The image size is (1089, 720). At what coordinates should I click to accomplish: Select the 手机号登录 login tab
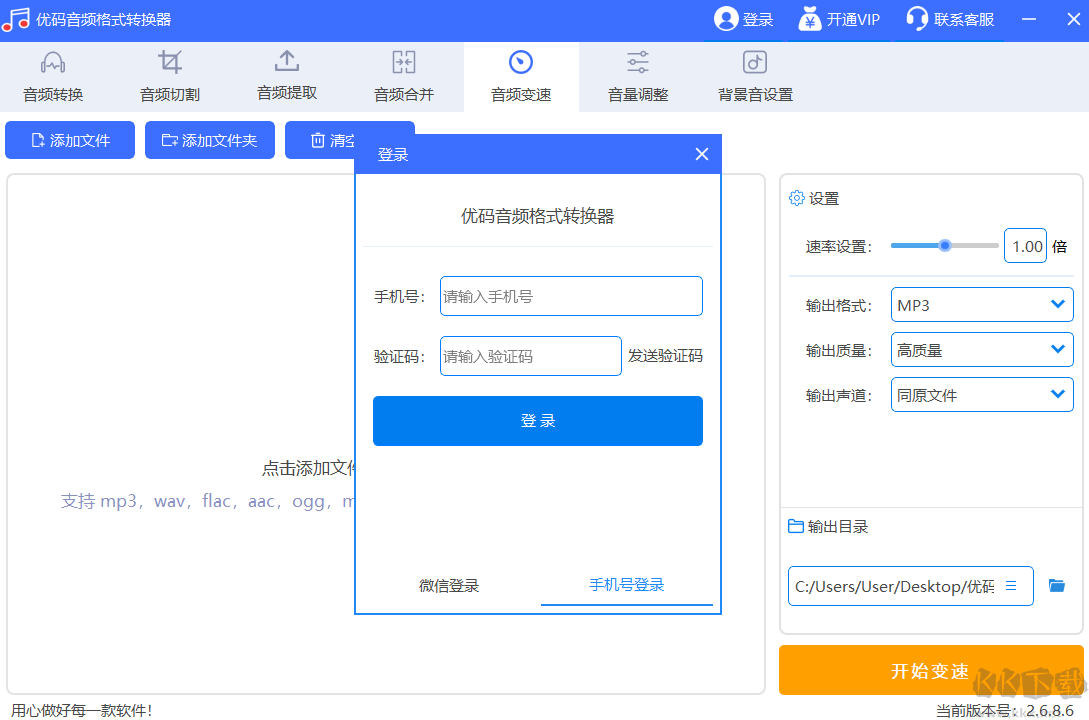(626, 585)
